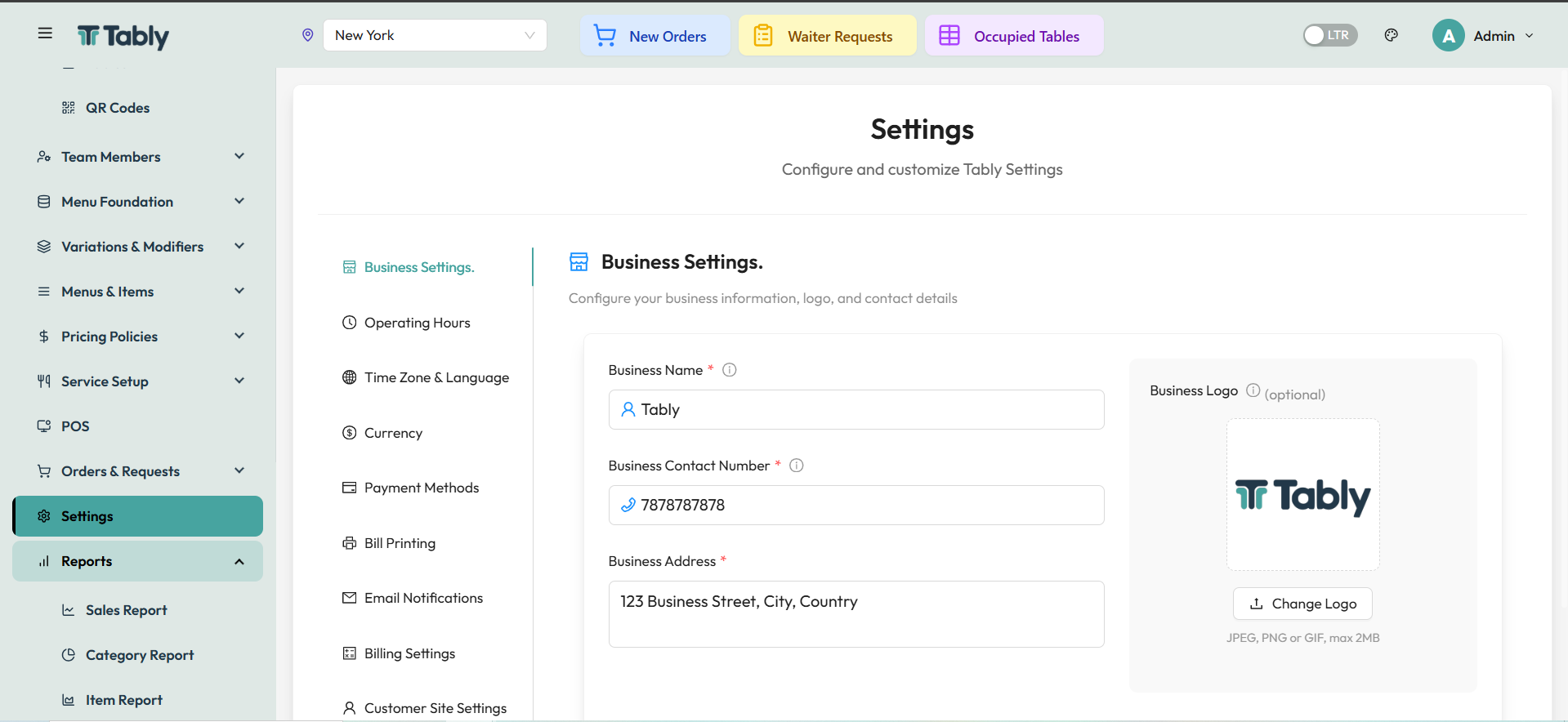Expand the Menus & Items section
Screen dimensions: 1568x722
[x=137, y=292]
